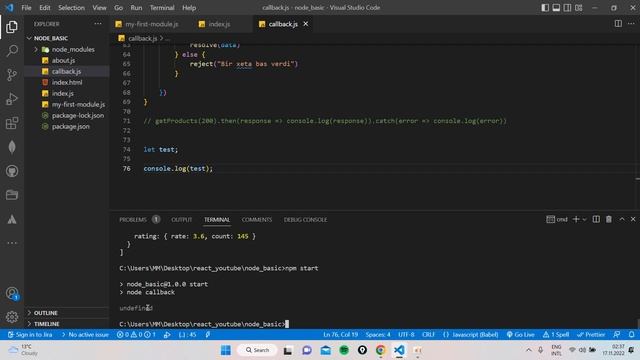640x360 pixels.
Task: Open errors and warnings status indicator
Action: click(x=136, y=334)
